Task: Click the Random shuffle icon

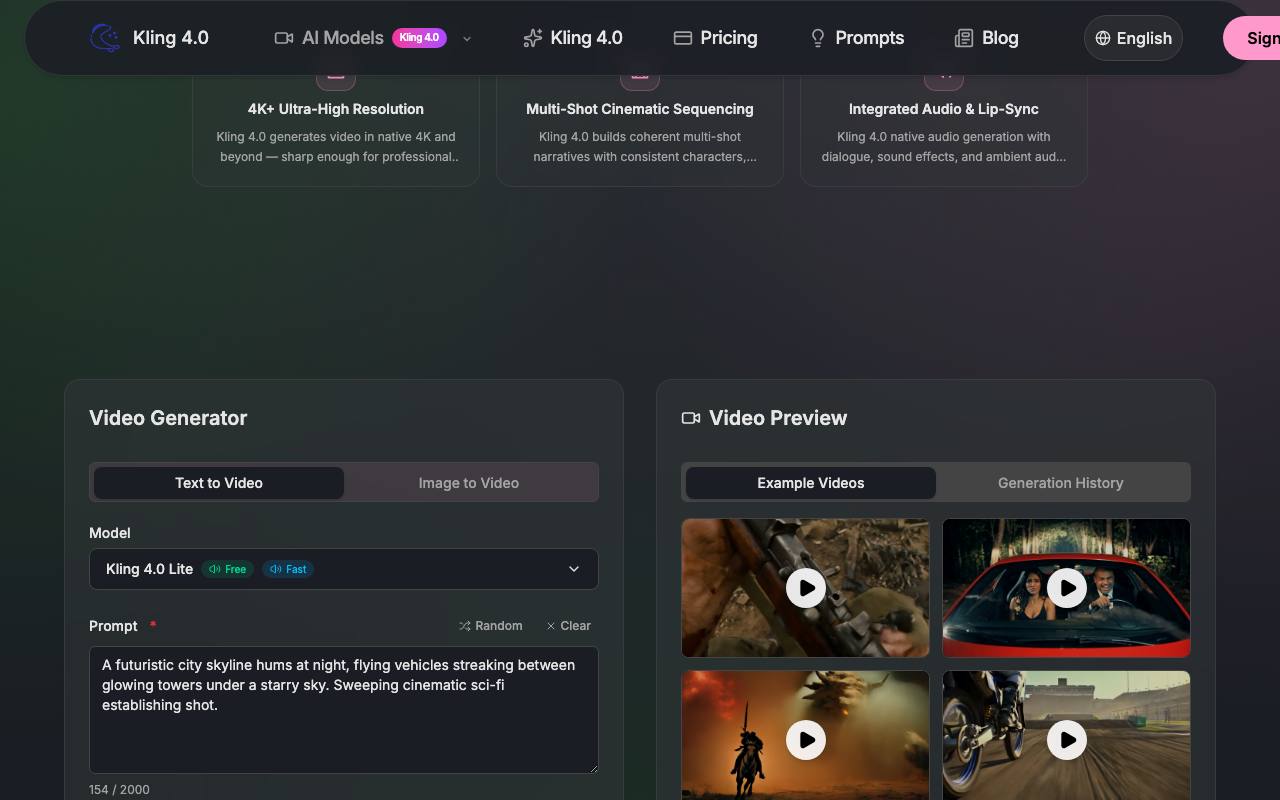Action: 465,626
